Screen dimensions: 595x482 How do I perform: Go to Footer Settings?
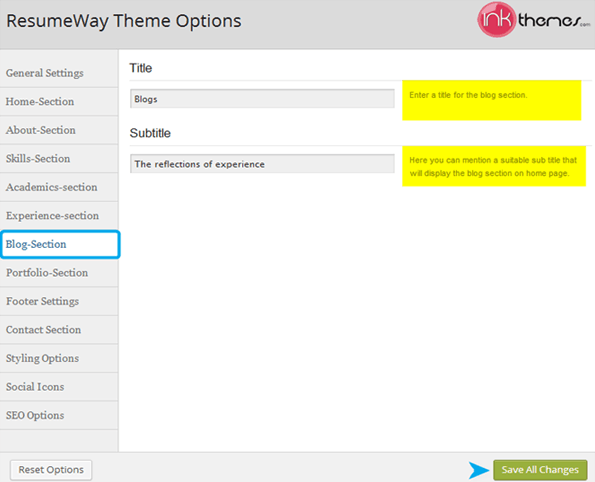point(59,301)
